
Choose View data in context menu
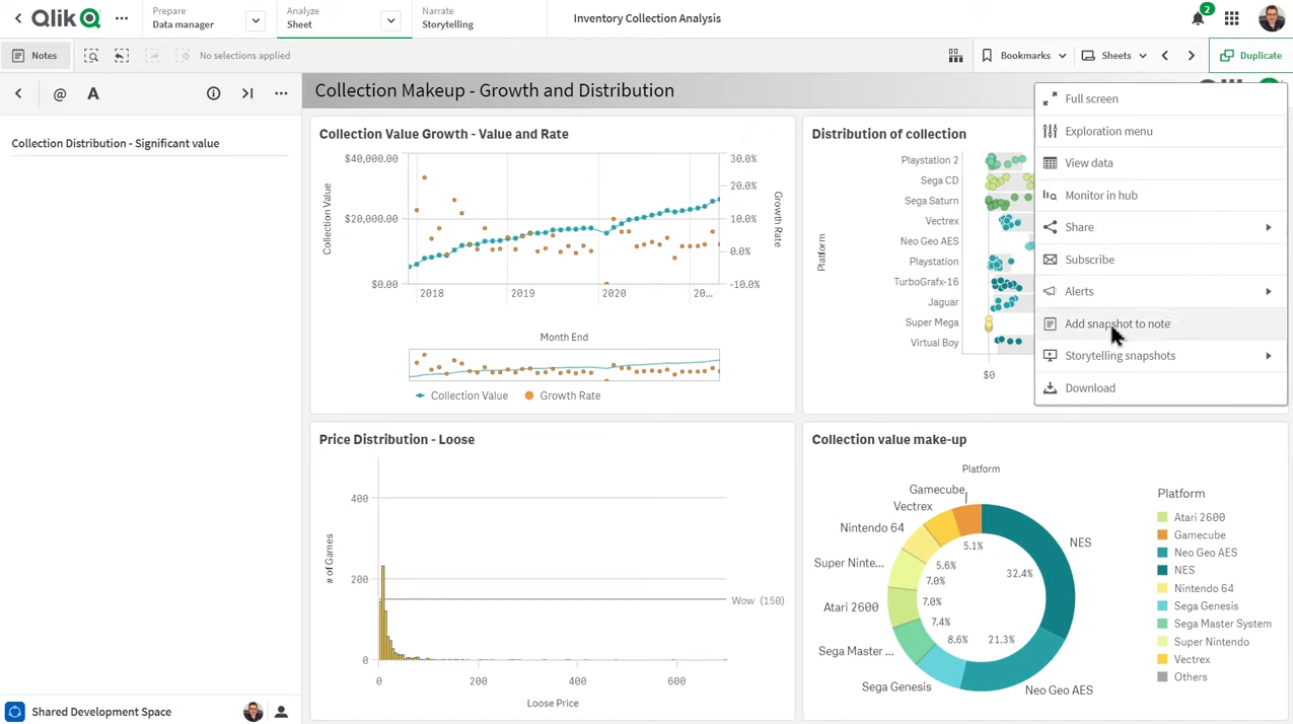pyautogui.click(x=1161, y=163)
